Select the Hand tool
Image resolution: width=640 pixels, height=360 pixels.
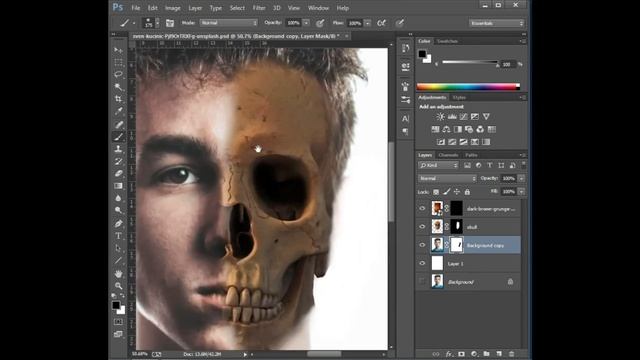(118, 273)
